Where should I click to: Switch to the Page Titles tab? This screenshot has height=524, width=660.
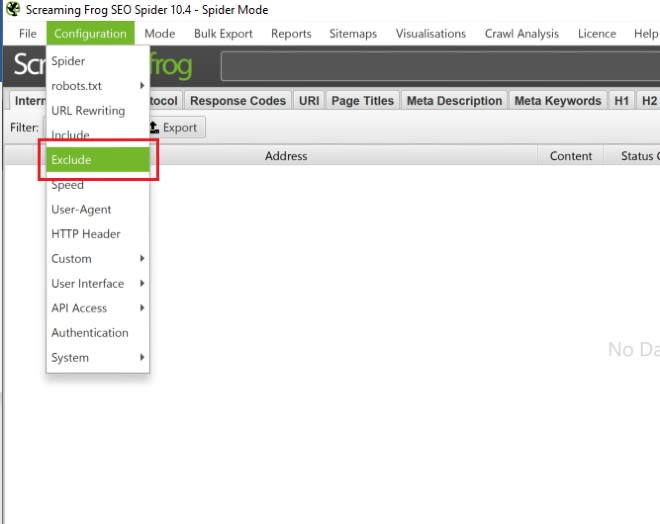click(x=362, y=101)
